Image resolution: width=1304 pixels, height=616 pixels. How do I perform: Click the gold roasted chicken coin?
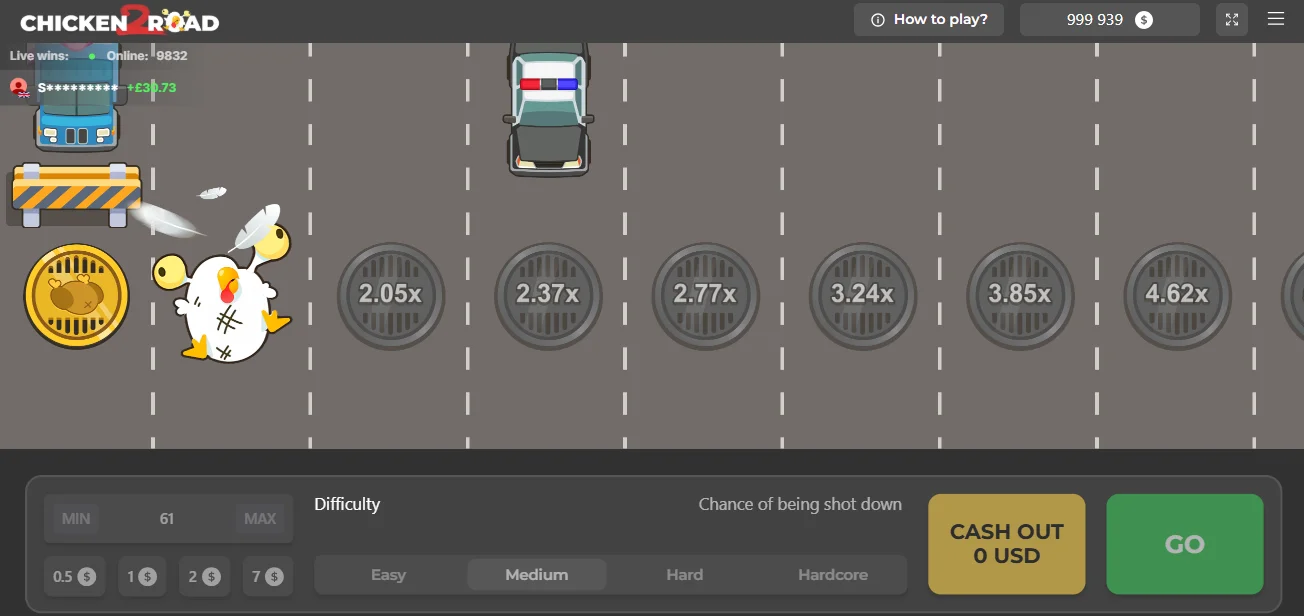click(x=76, y=296)
